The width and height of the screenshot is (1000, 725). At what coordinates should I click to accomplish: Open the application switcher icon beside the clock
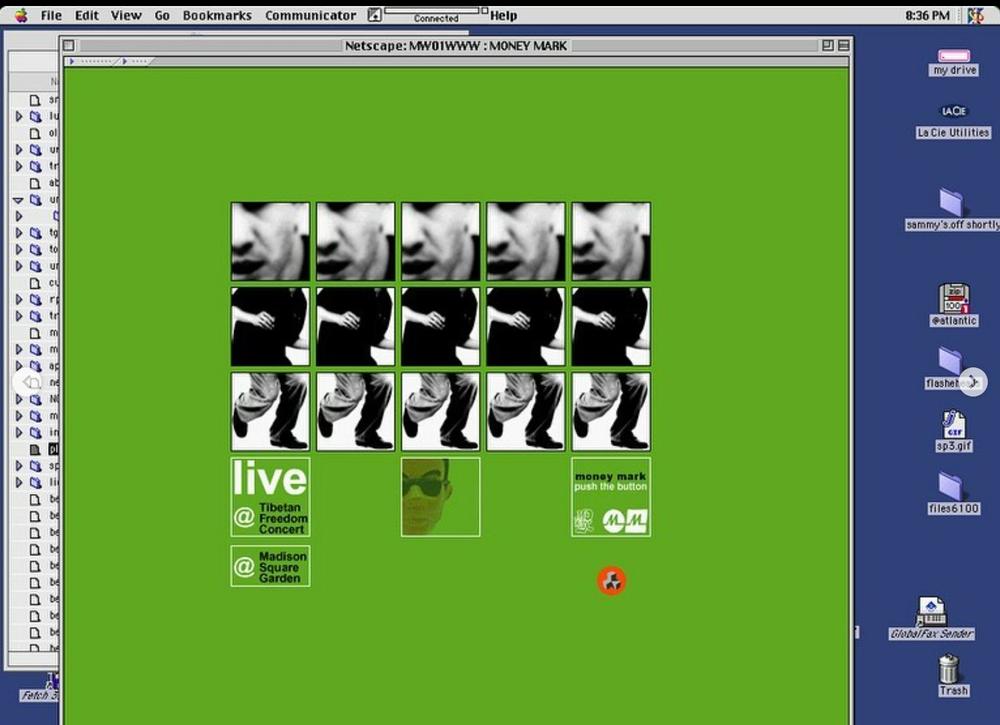pos(976,15)
